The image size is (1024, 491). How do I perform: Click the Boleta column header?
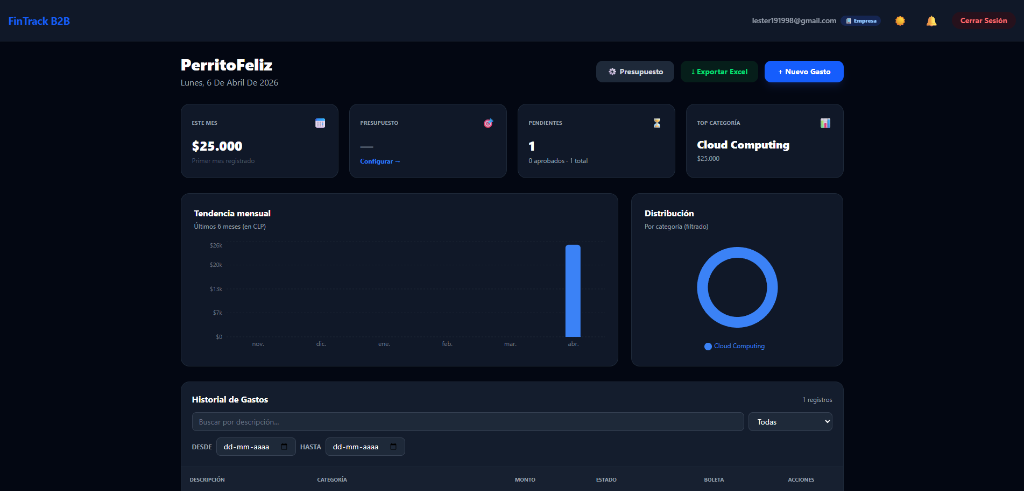pos(714,480)
